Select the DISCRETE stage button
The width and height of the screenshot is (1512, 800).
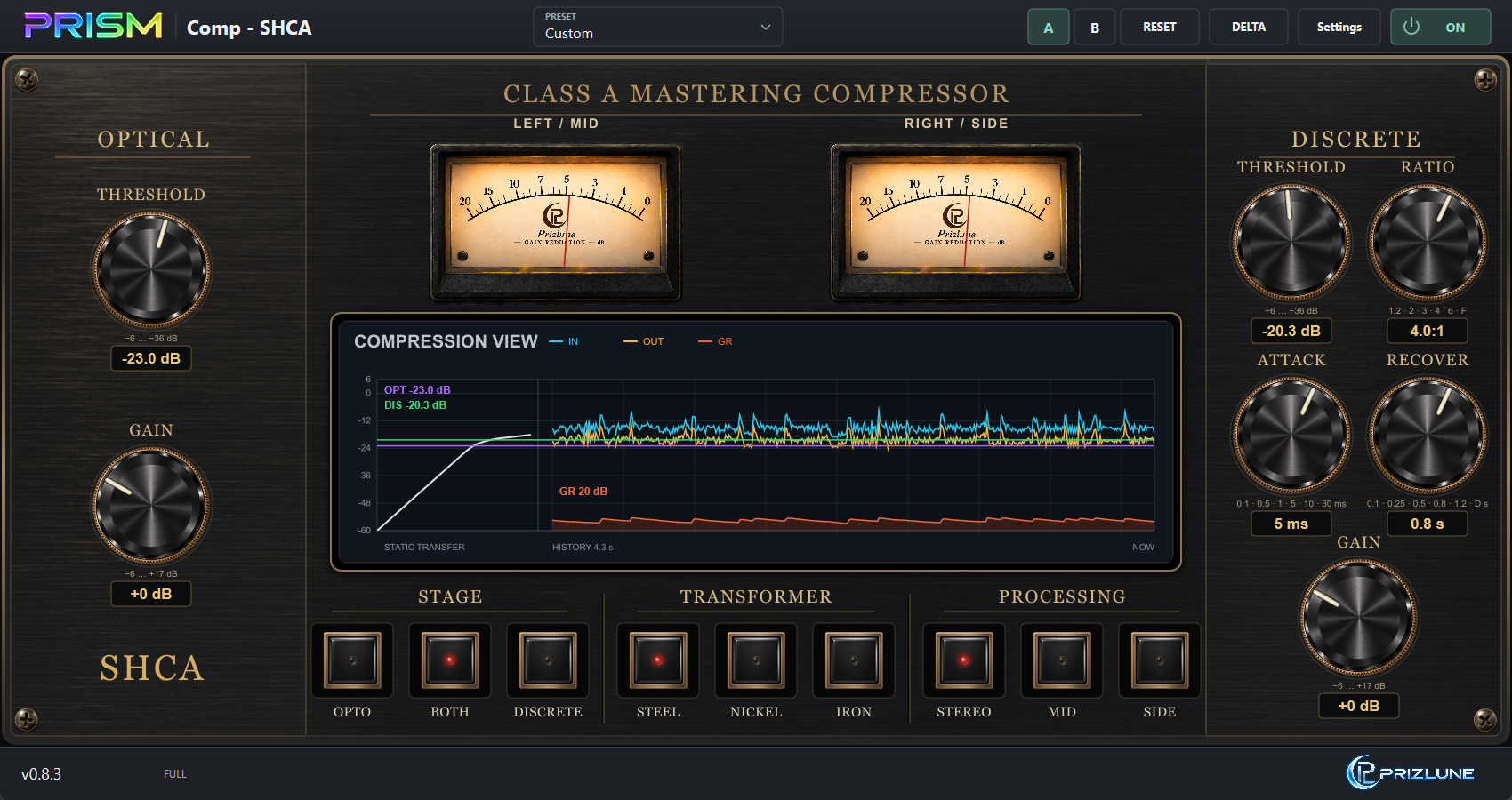tap(548, 660)
